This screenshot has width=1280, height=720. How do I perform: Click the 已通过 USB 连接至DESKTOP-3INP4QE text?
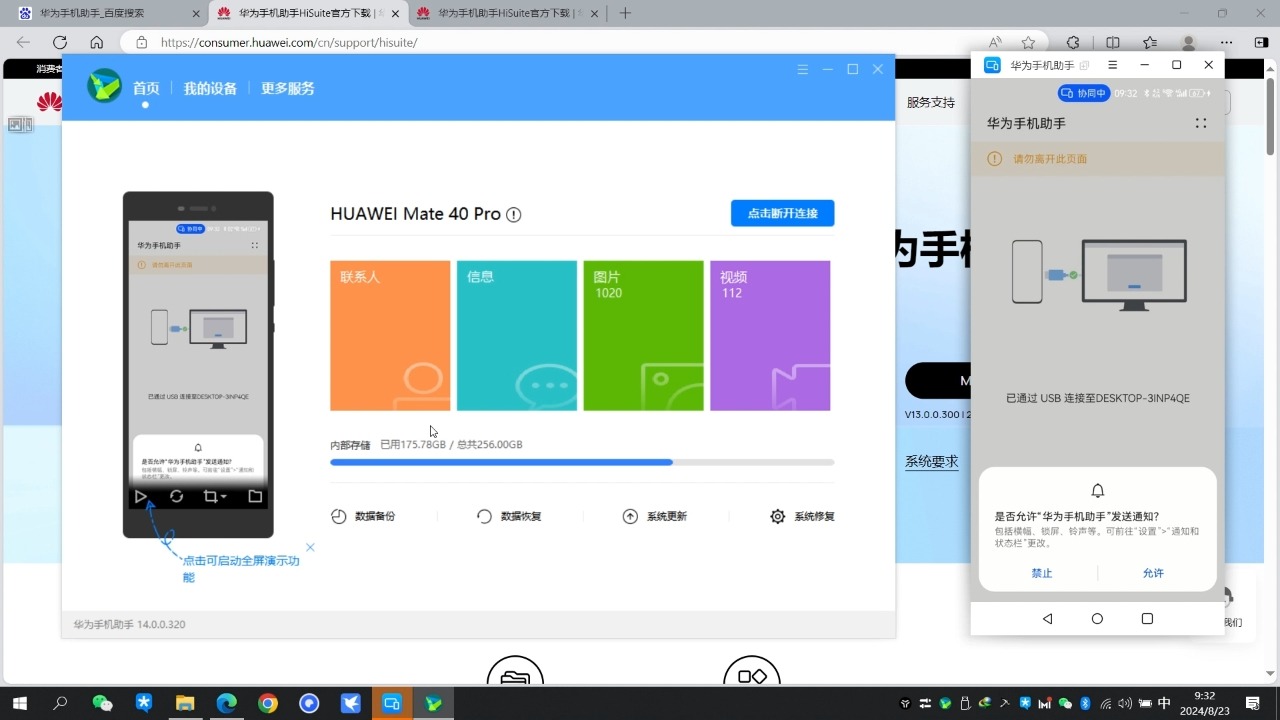(x=1098, y=398)
